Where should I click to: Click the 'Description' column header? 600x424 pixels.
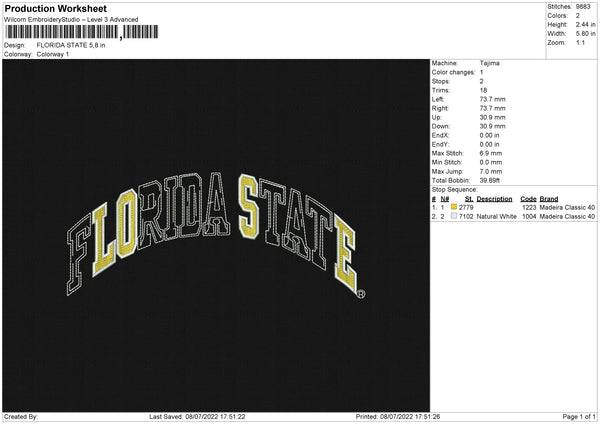(x=494, y=199)
